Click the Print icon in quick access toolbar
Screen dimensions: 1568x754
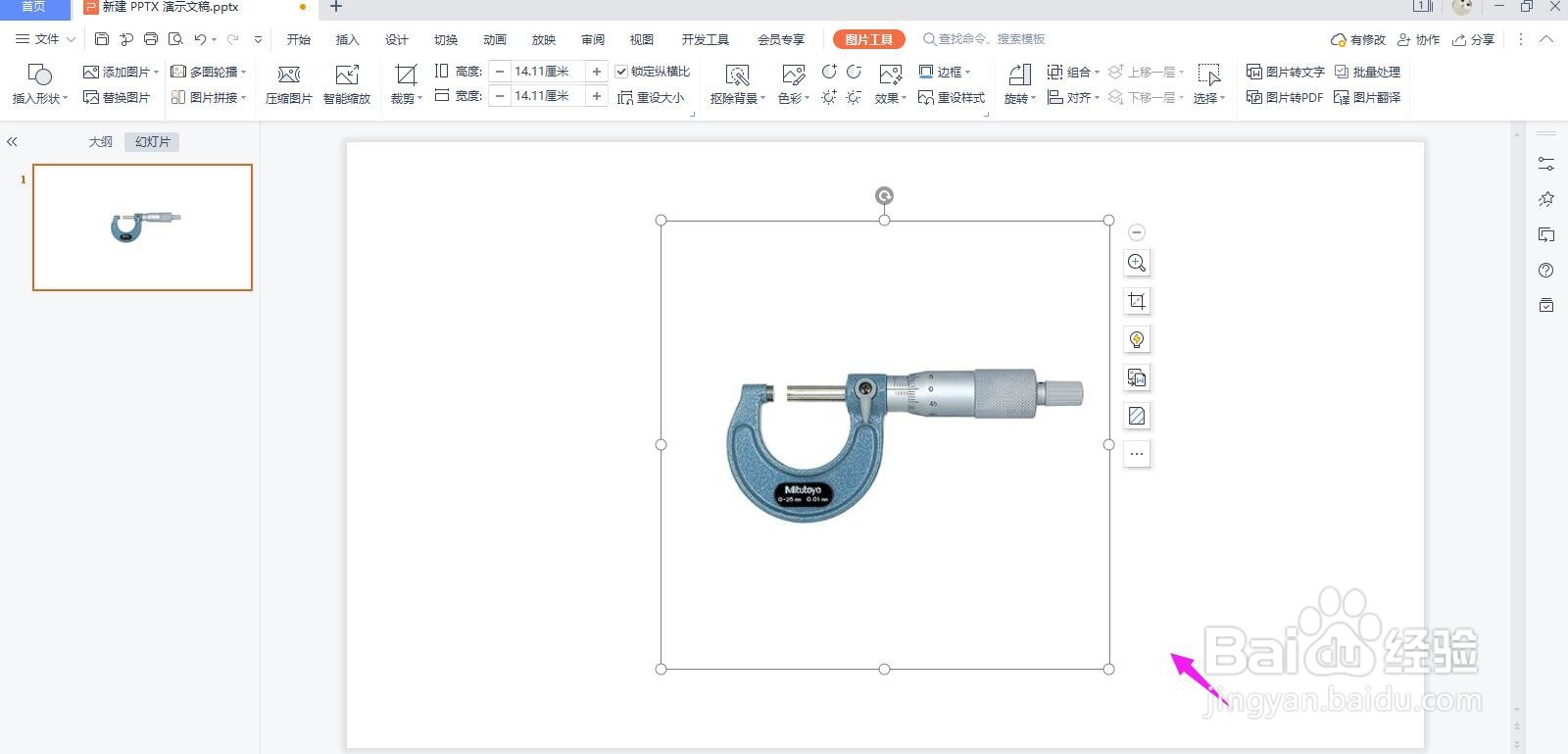[151, 39]
